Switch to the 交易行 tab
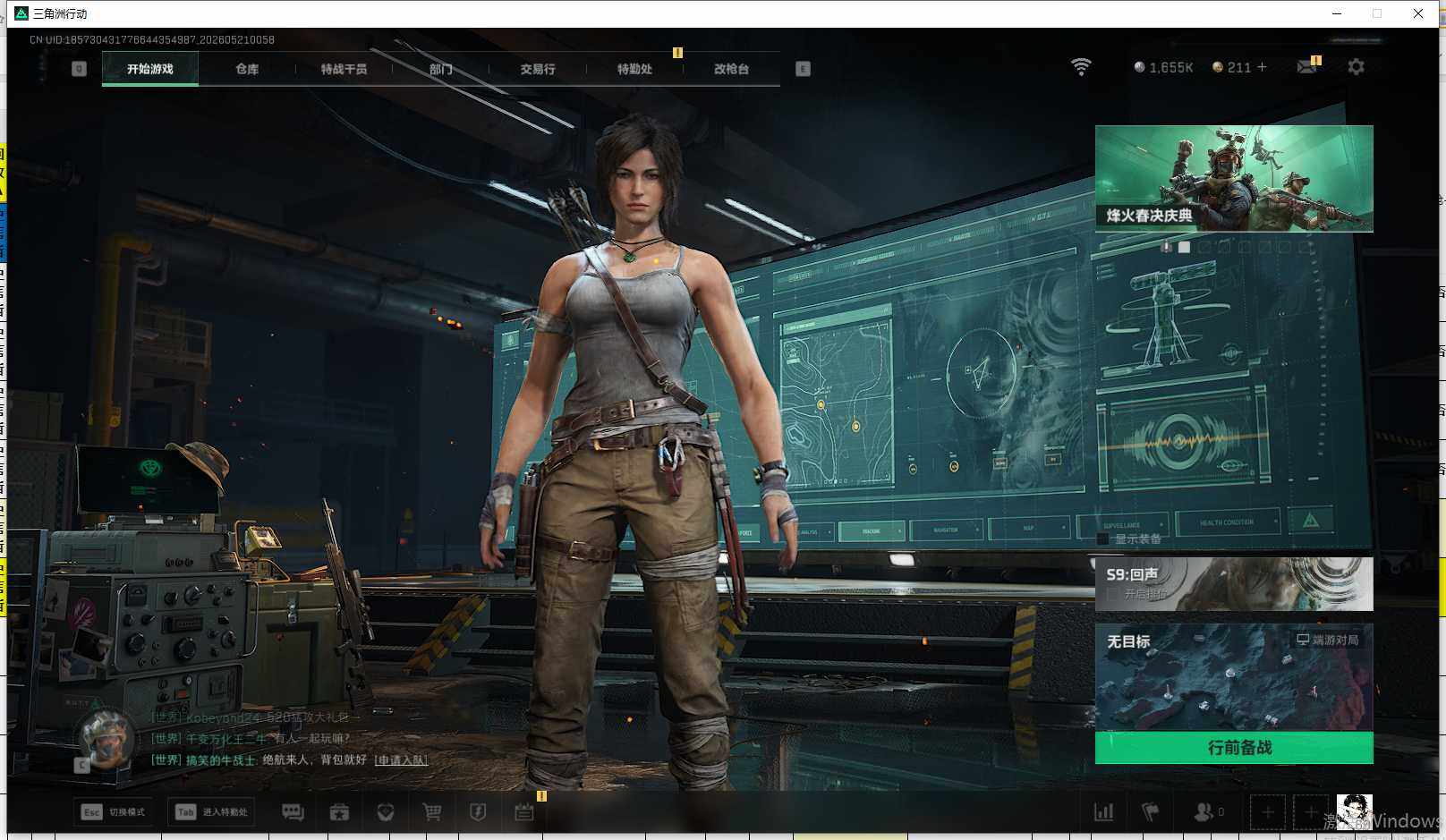This screenshot has height=840, width=1446. [538, 69]
